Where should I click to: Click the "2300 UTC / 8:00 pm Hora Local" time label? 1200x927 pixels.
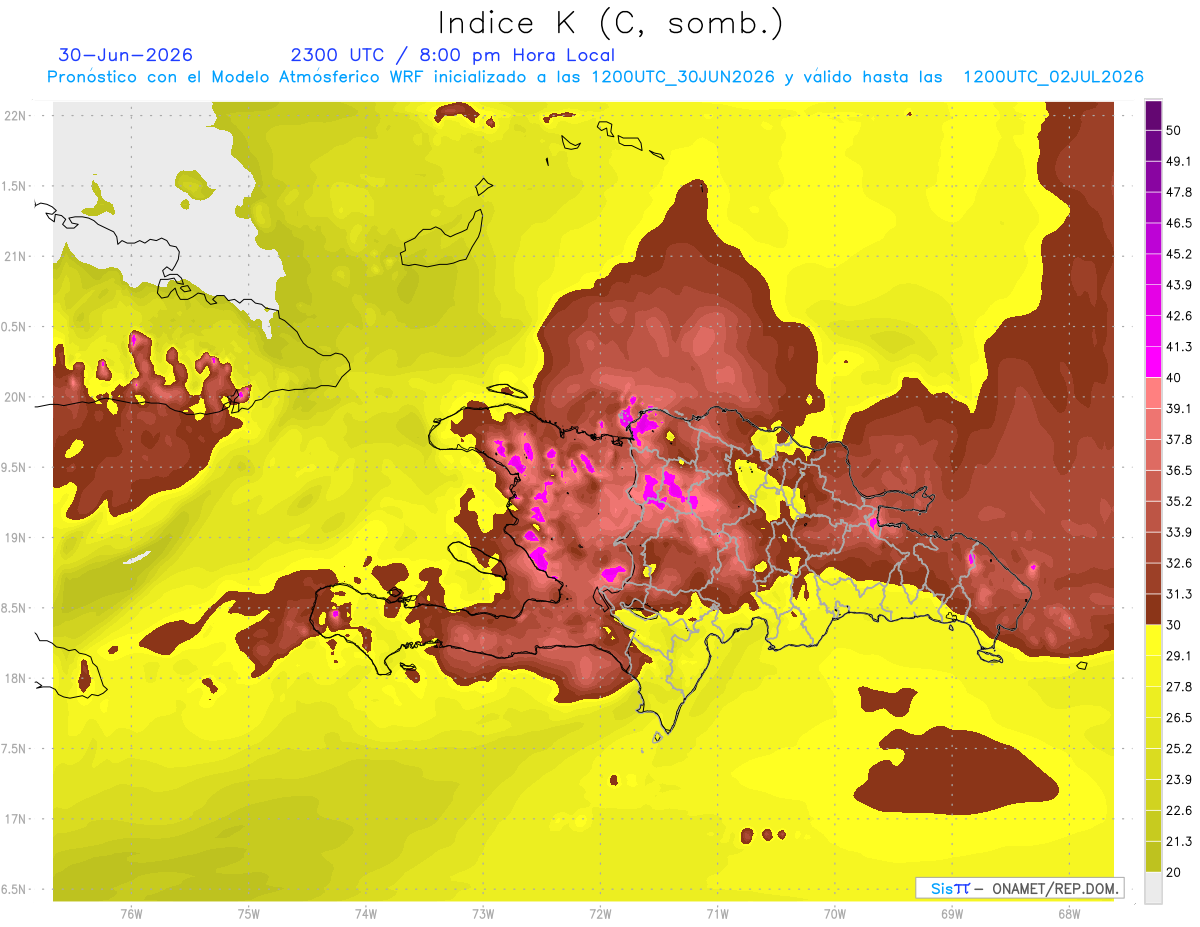click(x=452, y=55)
